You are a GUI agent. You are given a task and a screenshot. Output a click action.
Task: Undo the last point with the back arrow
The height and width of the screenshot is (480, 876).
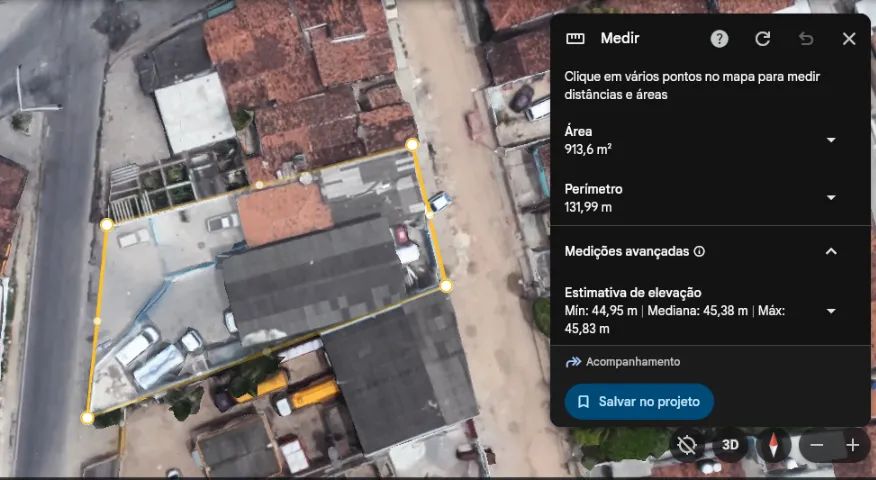pos(806,39)
